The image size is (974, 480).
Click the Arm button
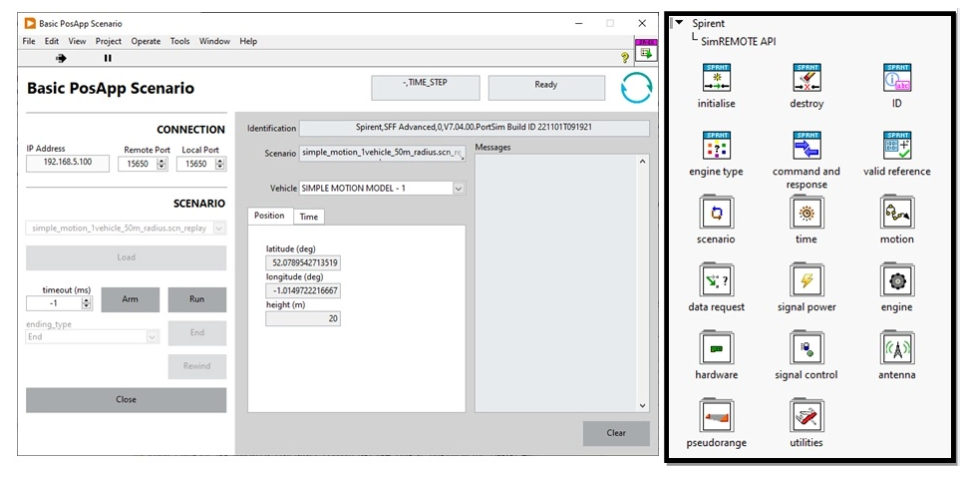tap(130, 299)
